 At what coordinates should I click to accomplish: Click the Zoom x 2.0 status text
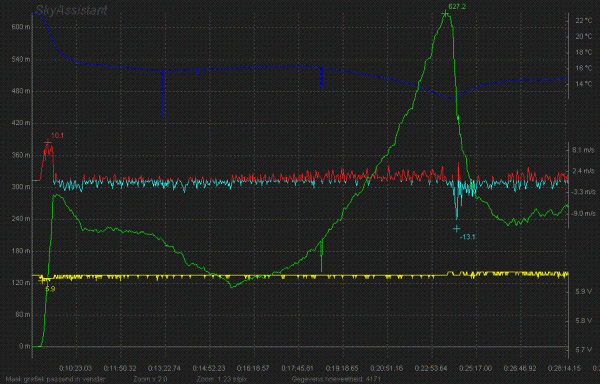[x=150, y=379]
